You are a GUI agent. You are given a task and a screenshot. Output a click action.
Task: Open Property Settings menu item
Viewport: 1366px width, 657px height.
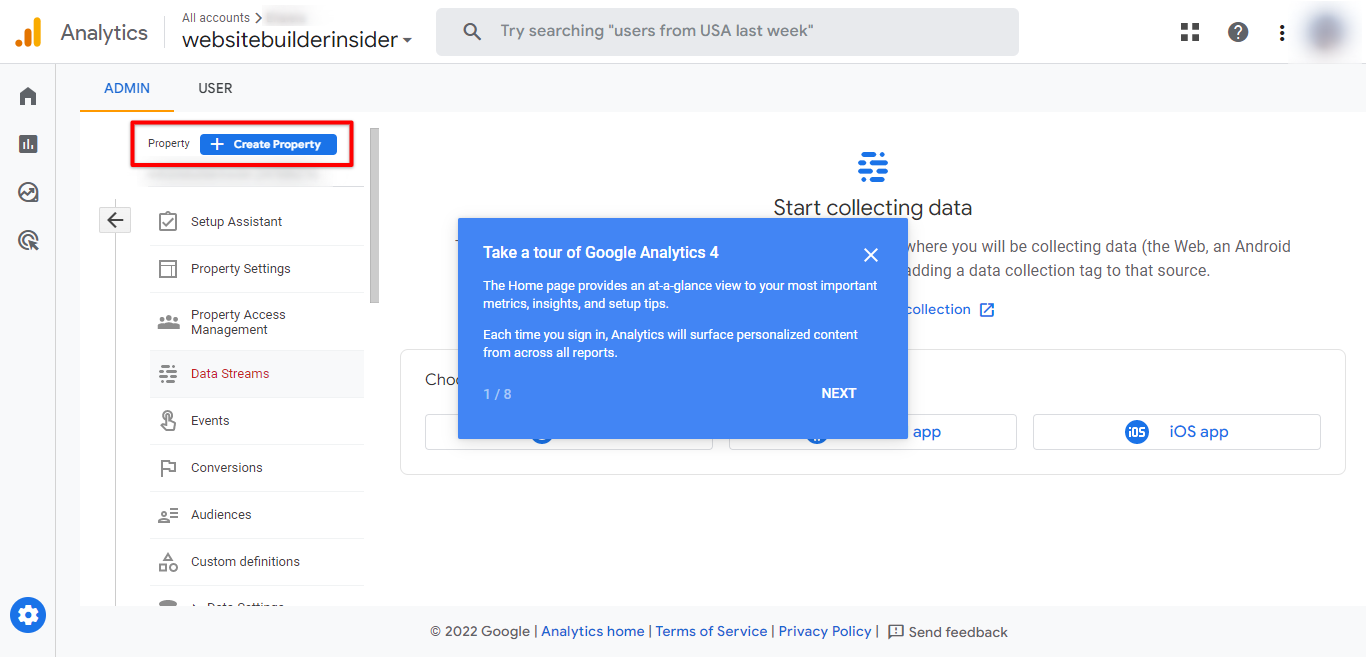coord(240,269)
